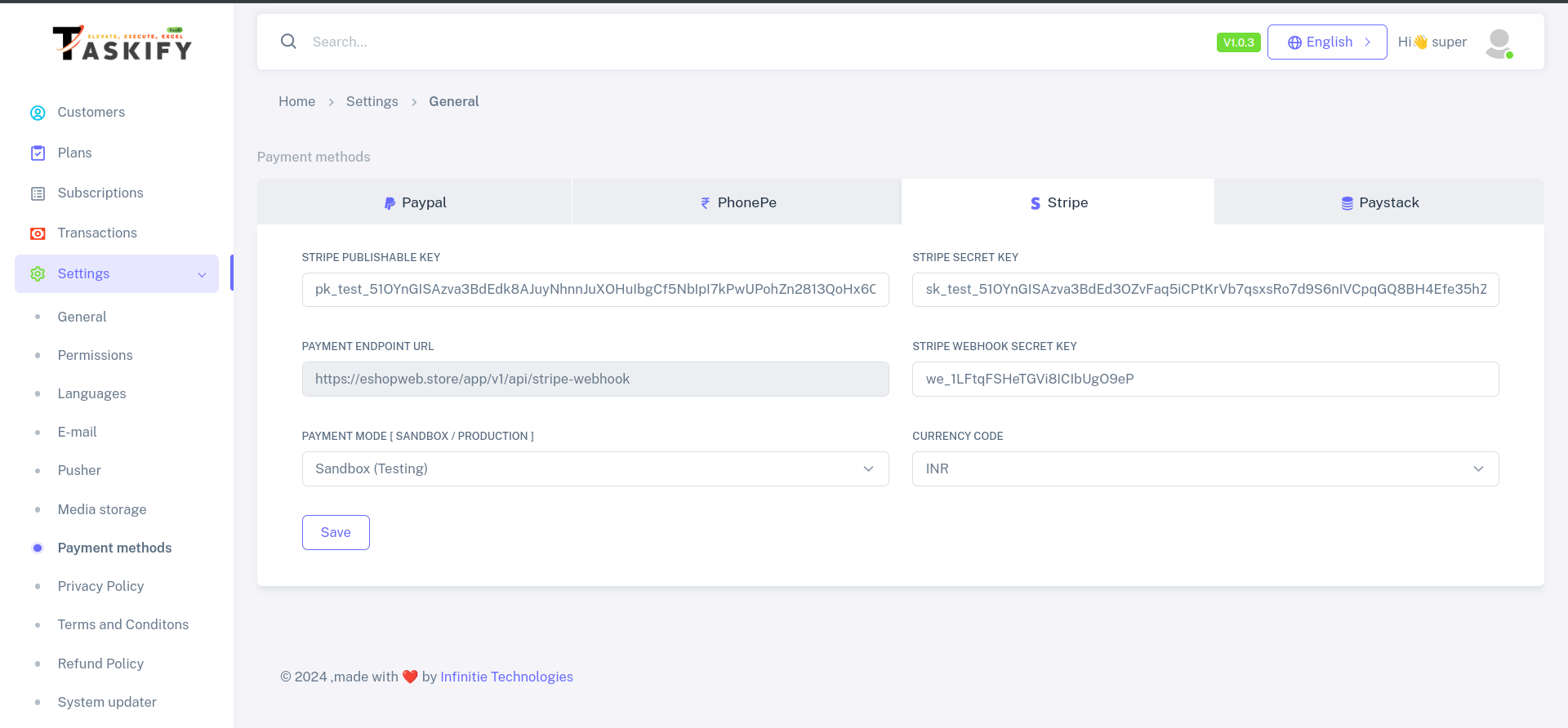Open the English language dropdown
Screen dimensions: 1568x728
coord(1327,42)
